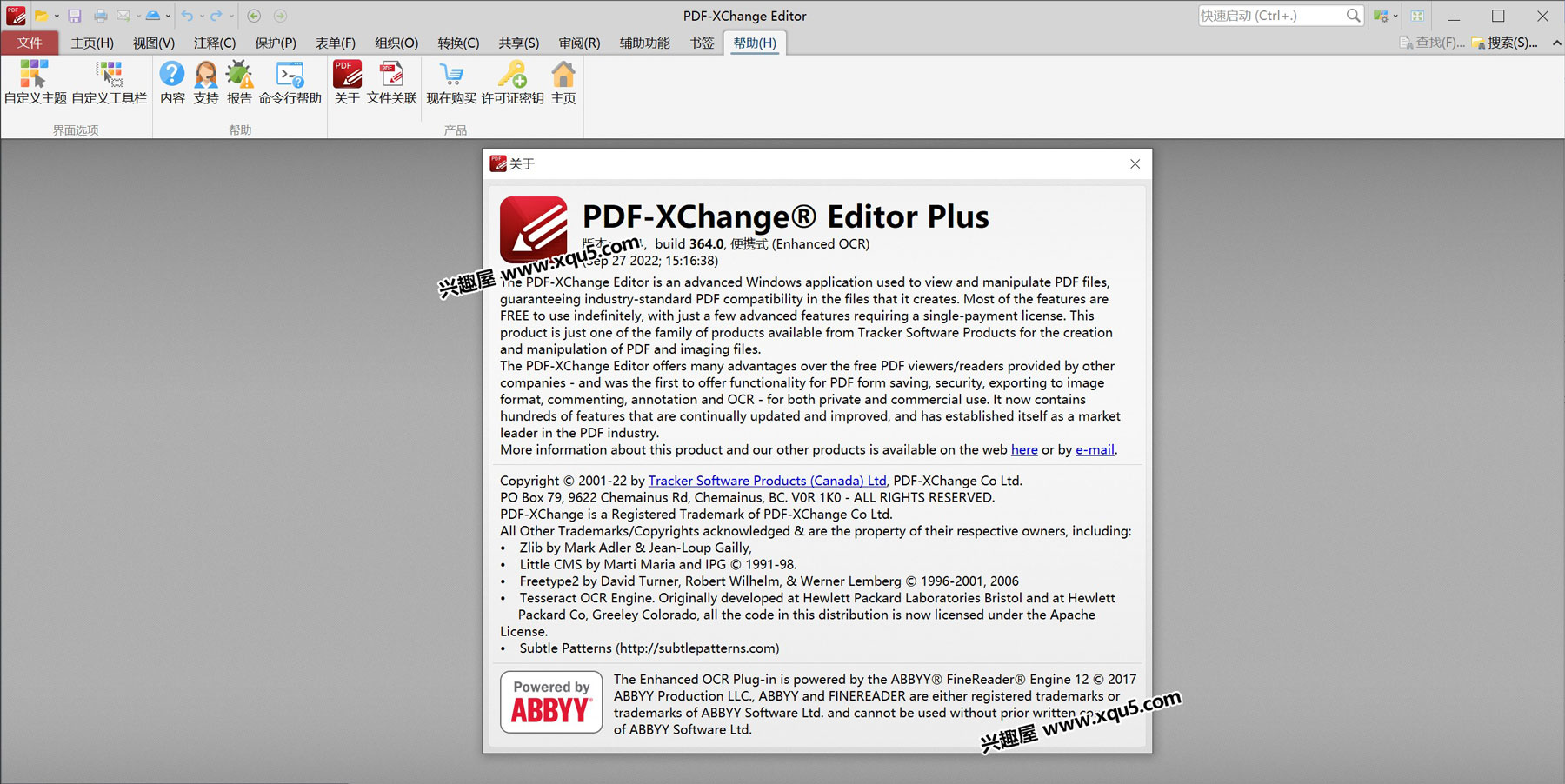Click the Redo arrow icon
Viewport: 1565px width, 784px height.
point(216,16)
